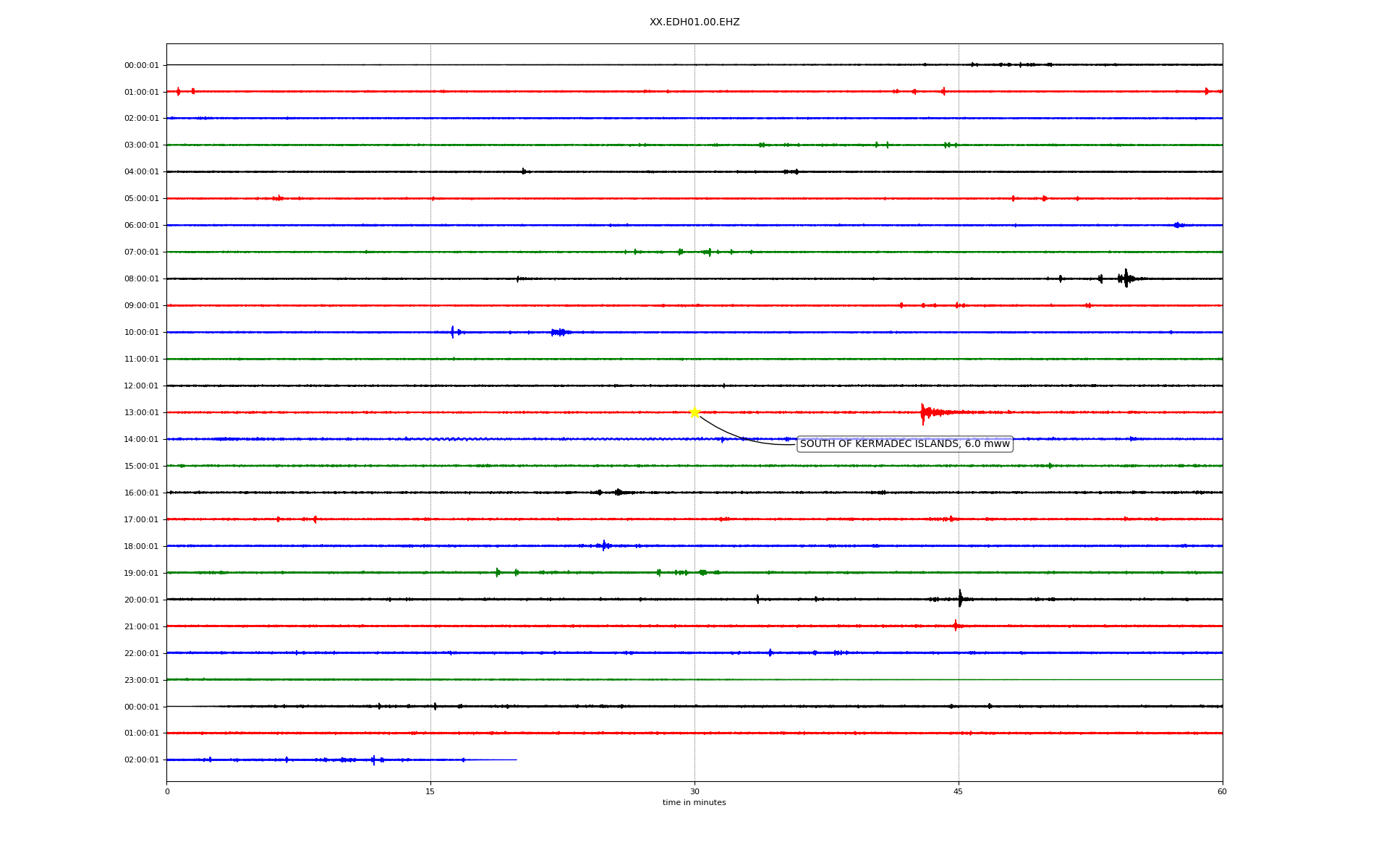Click the blue spike on the 10:00:01 trace
Viewport: 1389px width, 868px height.
pos(453,332)
